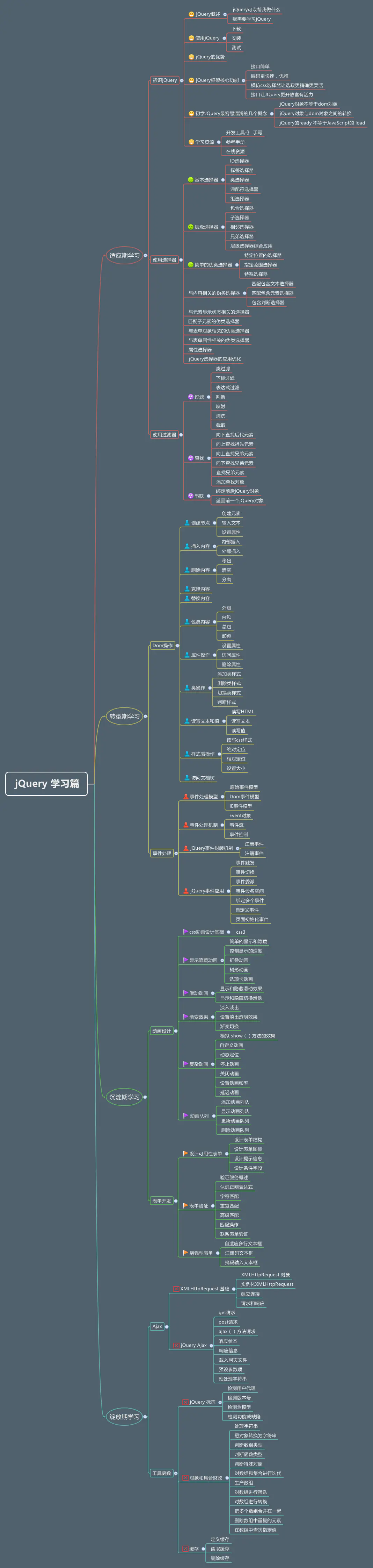The width and height of the screenshot is (373, 1568).
Task: Click the green face icon beside 层级选择器
Action: click(x=191, y=227)
